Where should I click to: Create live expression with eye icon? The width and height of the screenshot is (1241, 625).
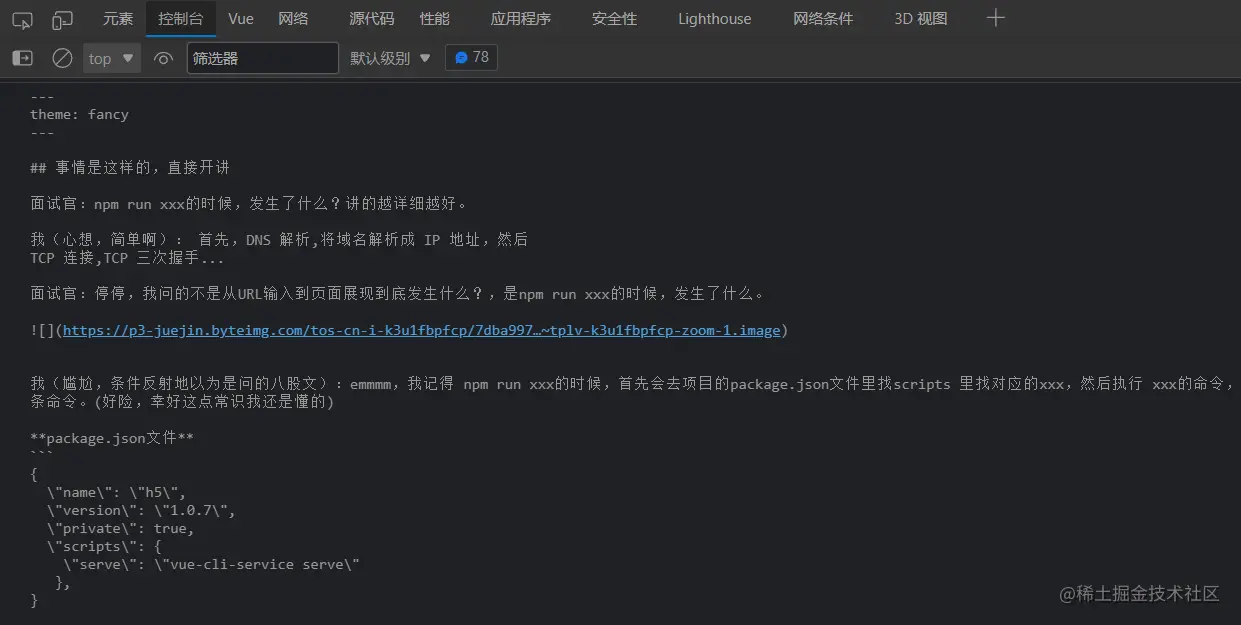point(163,58)
